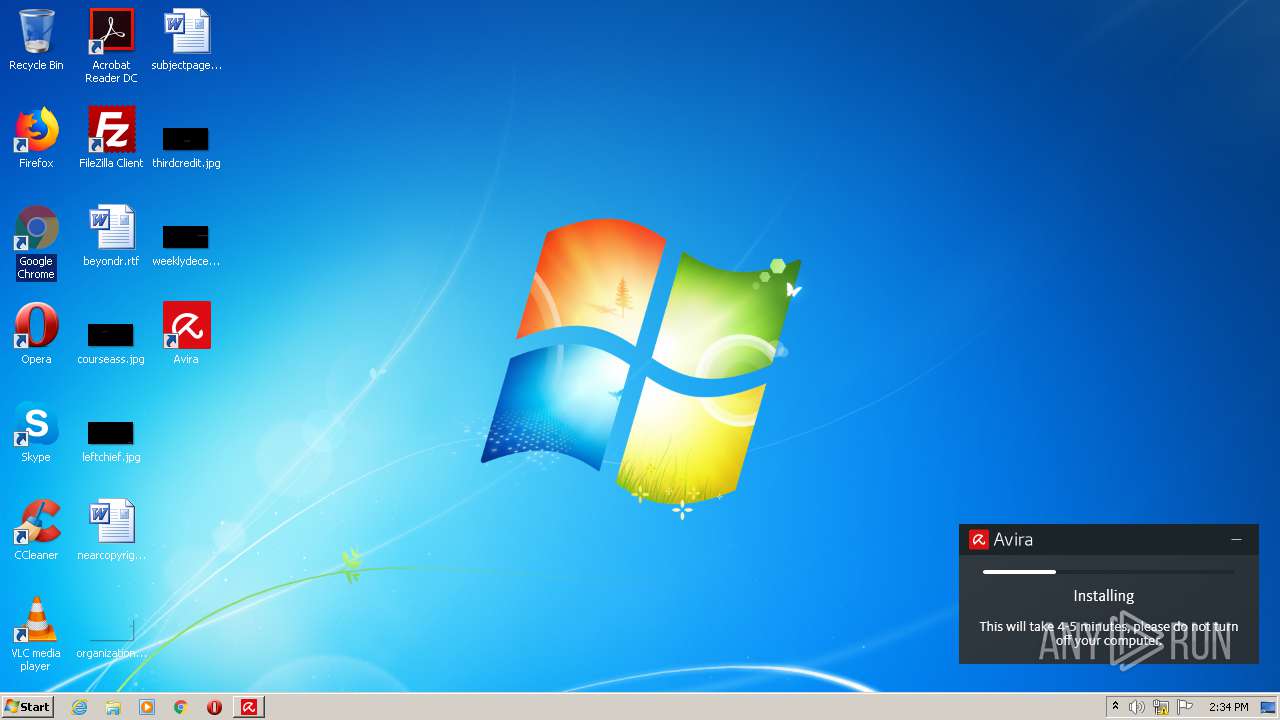Select leftchief.jpg image file
This screenshot has height=720, width=1280.
point(111,441)
